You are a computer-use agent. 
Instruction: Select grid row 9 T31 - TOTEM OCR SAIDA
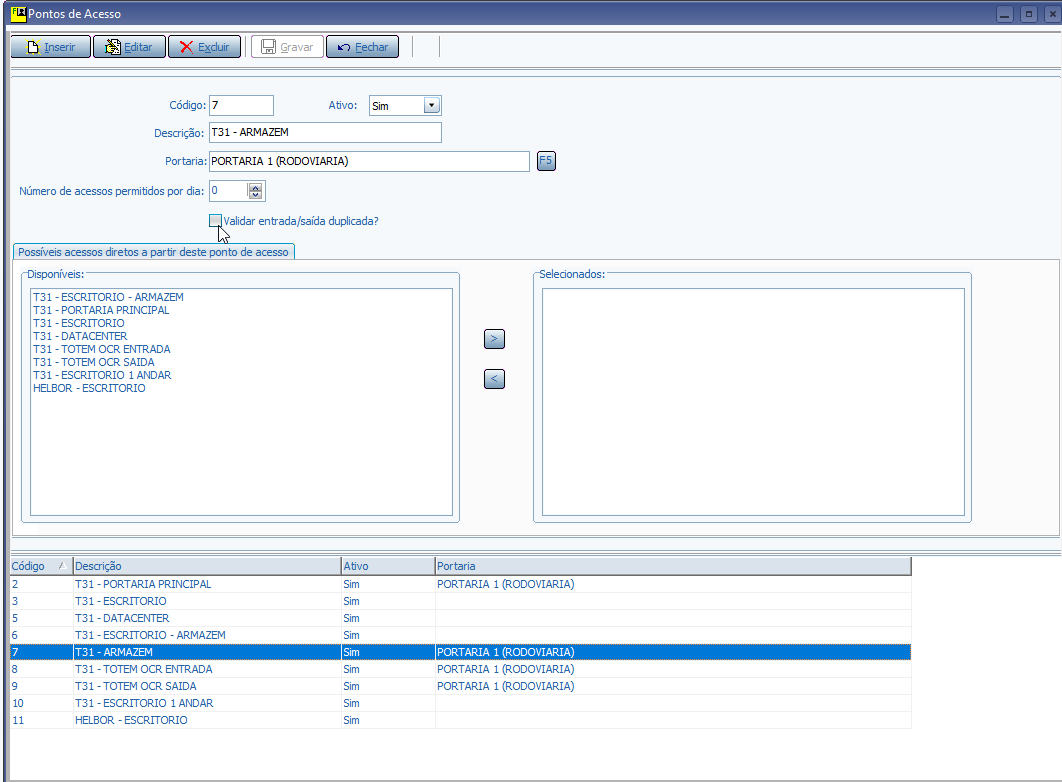coord(461,686)
